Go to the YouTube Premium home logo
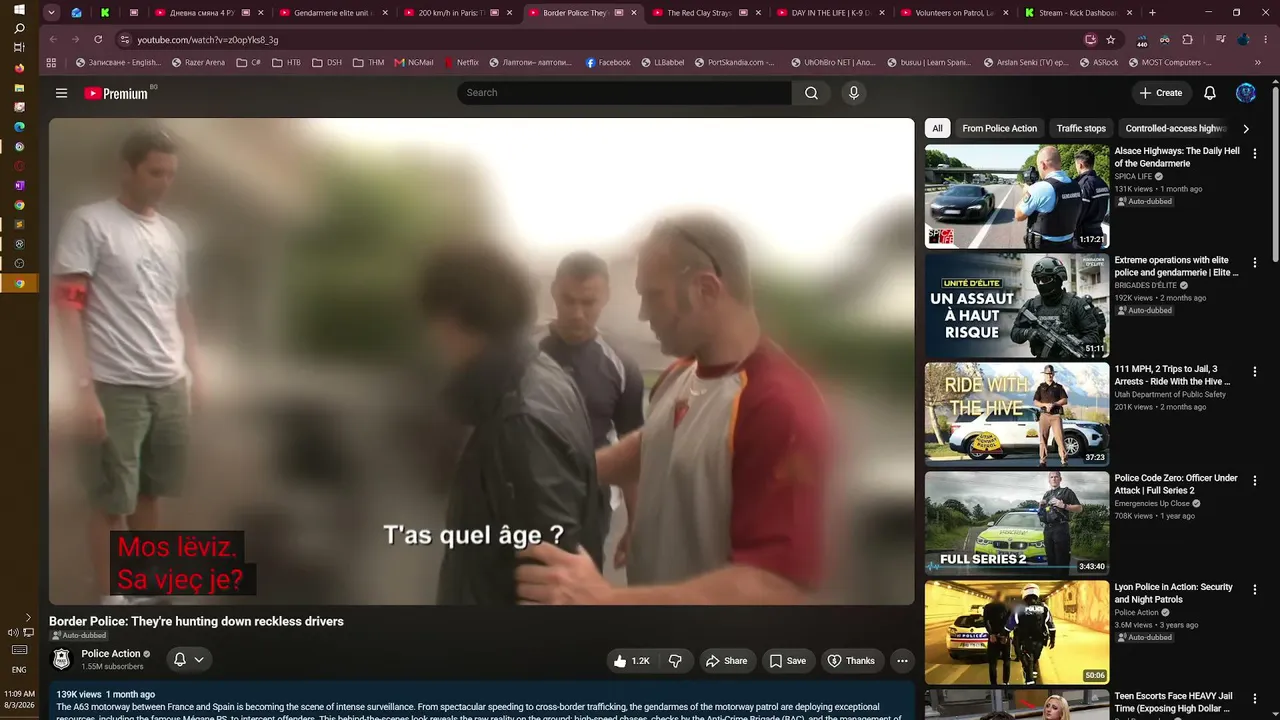Screen dimensions: 1280x720 (x=116, y=93)
